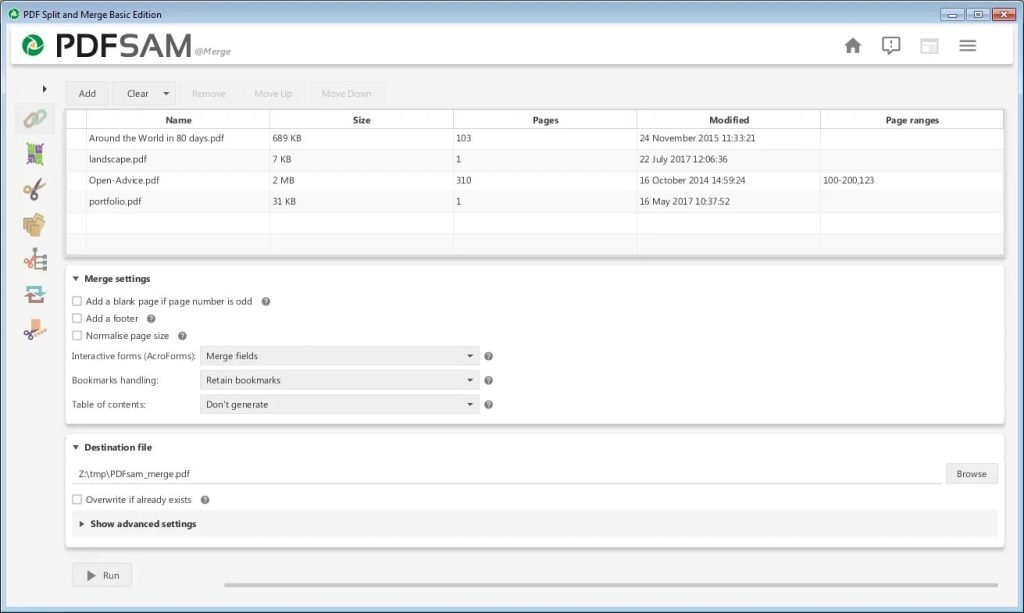
Task: Open the Clear button dropdown arrow
Action: (x=166, y=93)
